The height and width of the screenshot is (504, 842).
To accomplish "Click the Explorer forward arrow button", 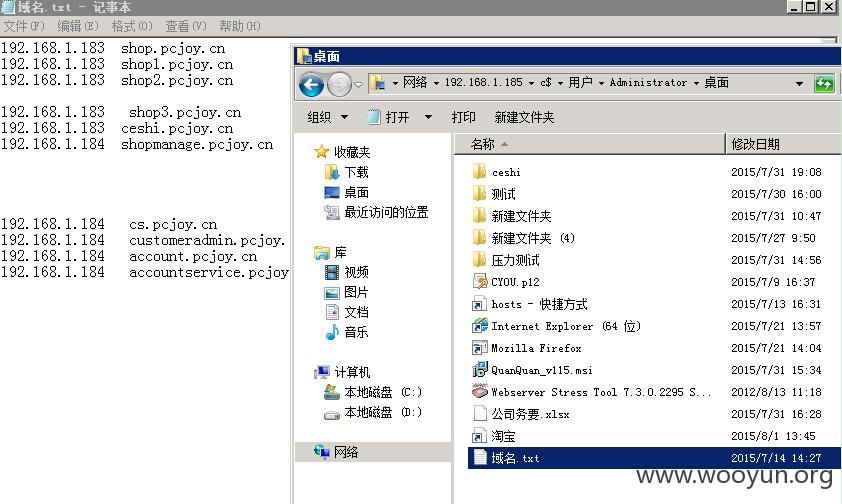I will (x=339, y=84).
